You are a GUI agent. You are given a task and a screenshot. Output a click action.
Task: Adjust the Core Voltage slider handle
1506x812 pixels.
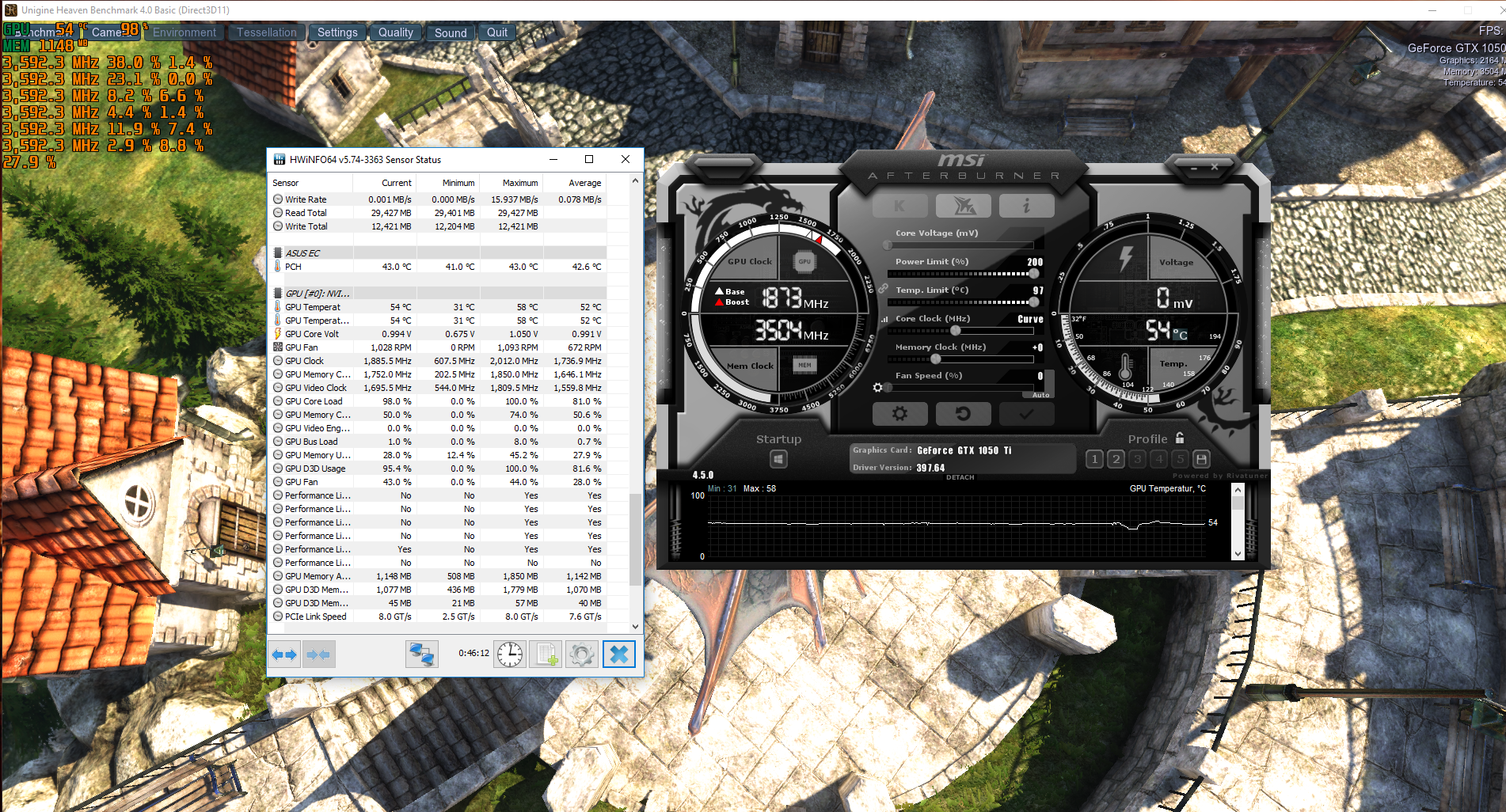888,245
